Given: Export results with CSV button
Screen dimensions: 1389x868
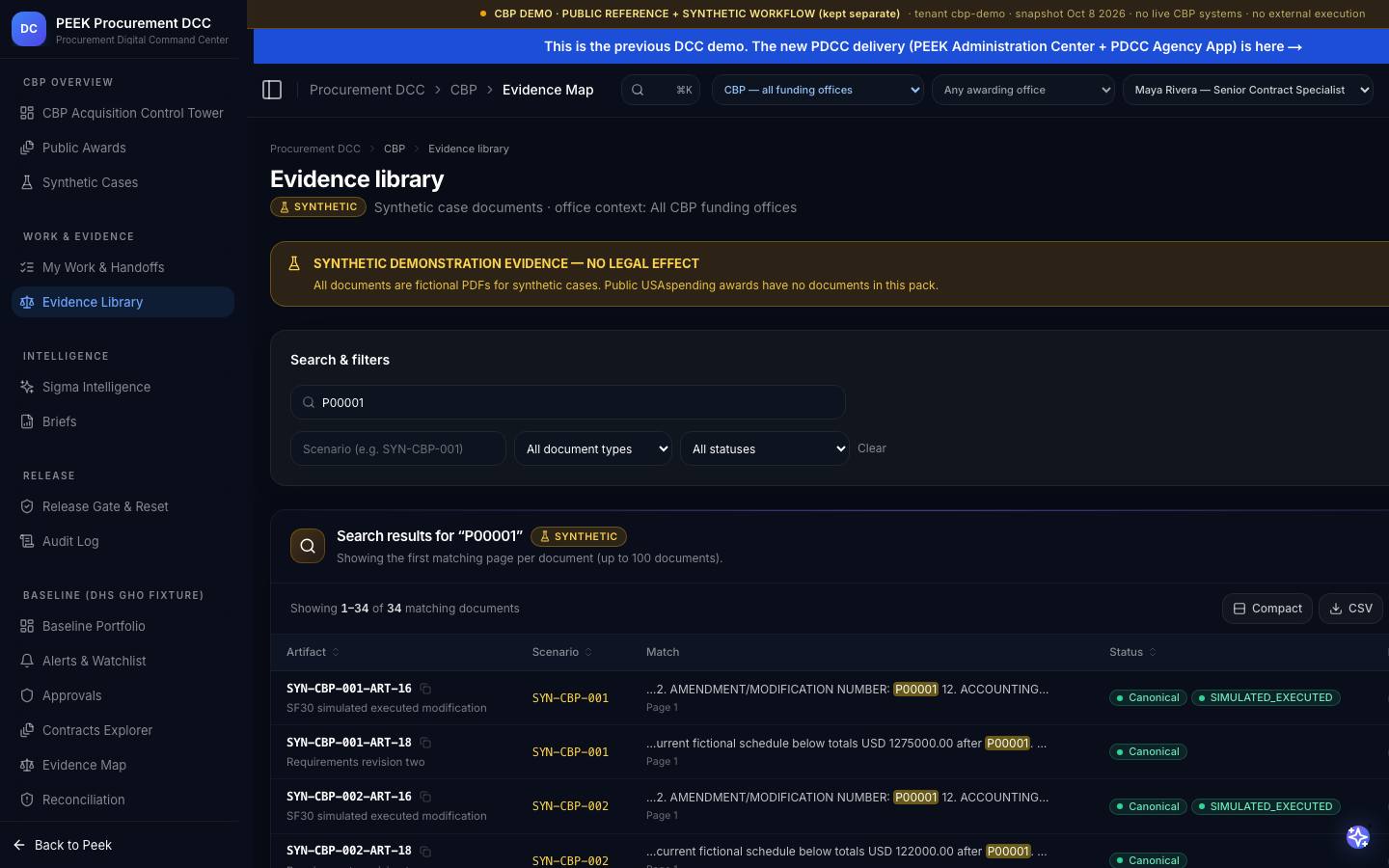Looking at the screenshot, I should 1350,609.
